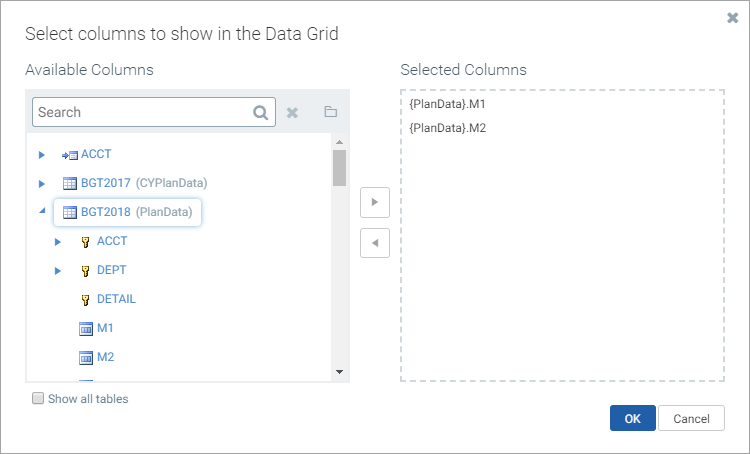Clear search with the X icon
Screen dimensions: 750x454
[292, 112]
